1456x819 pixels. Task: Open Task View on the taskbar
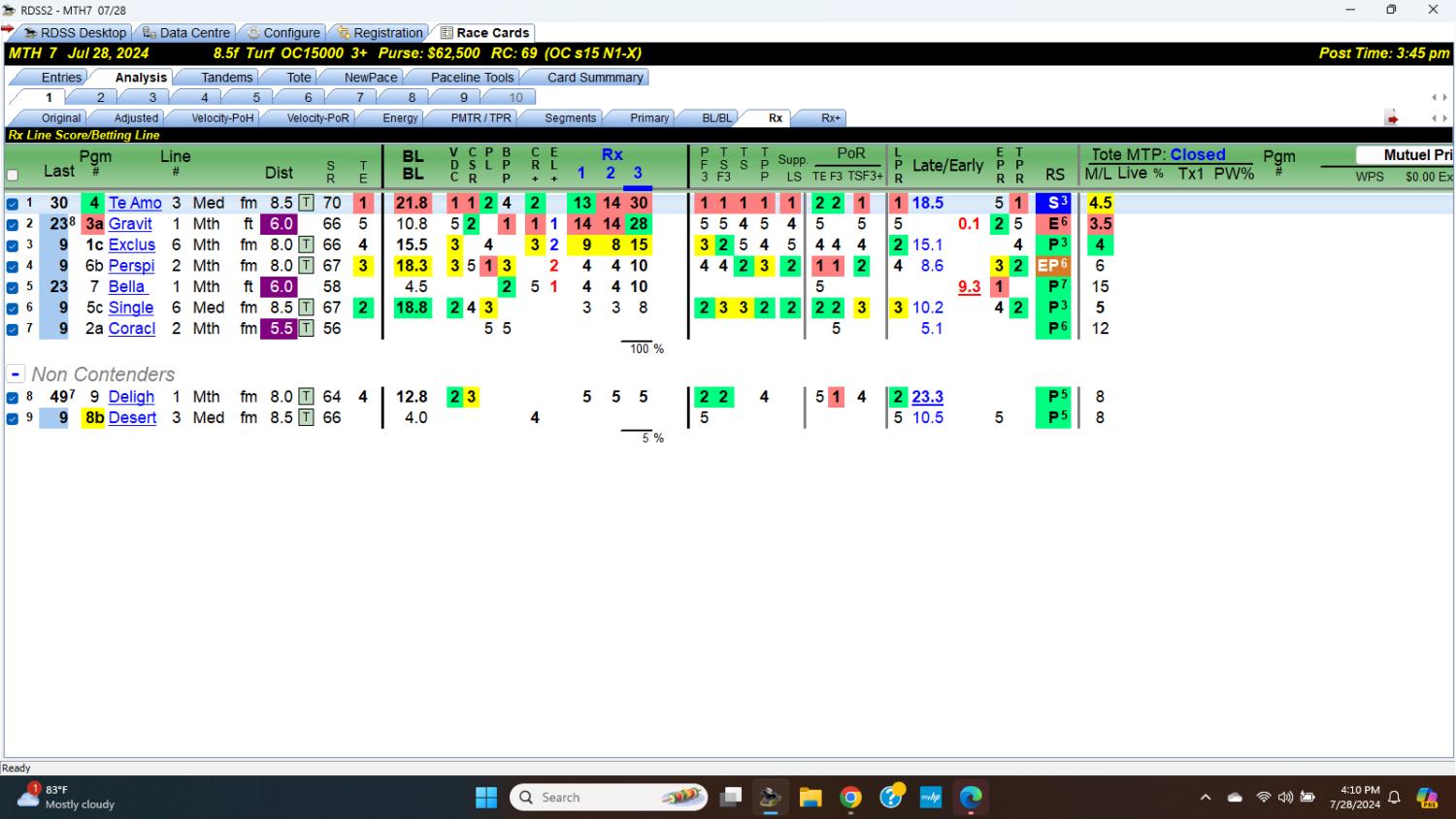click(731, 798)
